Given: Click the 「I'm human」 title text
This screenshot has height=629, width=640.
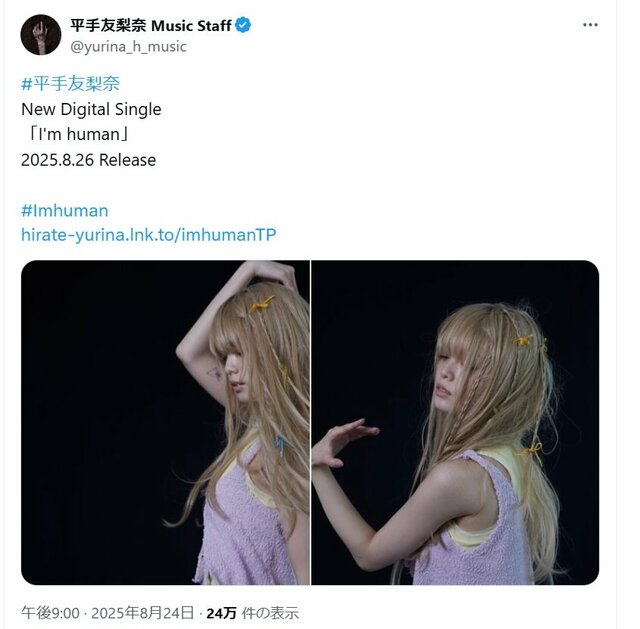Looking at the screenshot, I should click(77, 134).
